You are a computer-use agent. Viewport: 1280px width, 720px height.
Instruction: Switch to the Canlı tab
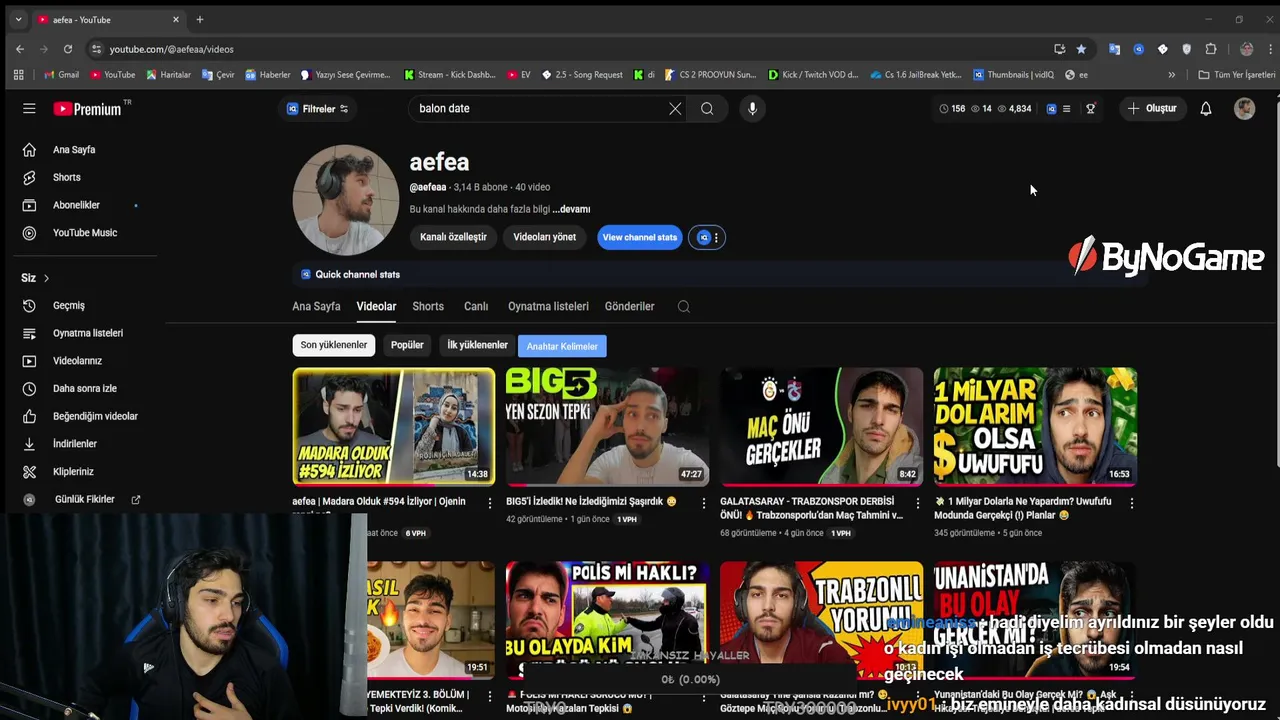point(475,306)
